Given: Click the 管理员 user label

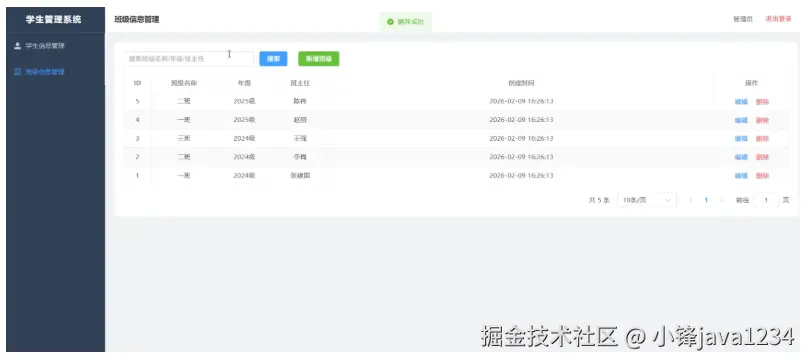Looking at the screenshot, I should pyautogui.click(x=743, y=19).
